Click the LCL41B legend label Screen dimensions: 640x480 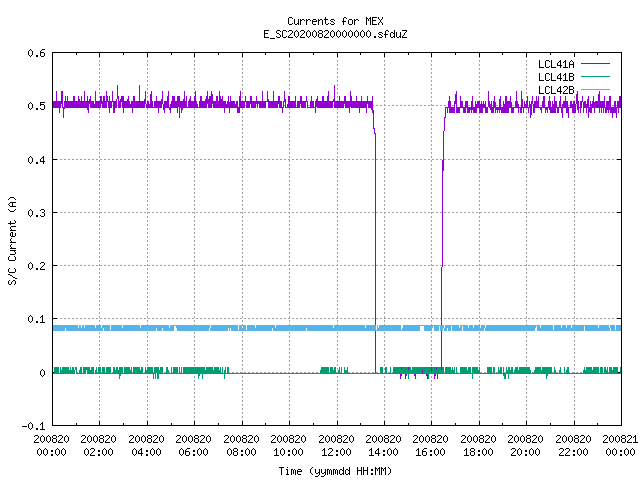click(x=556, y=77)
